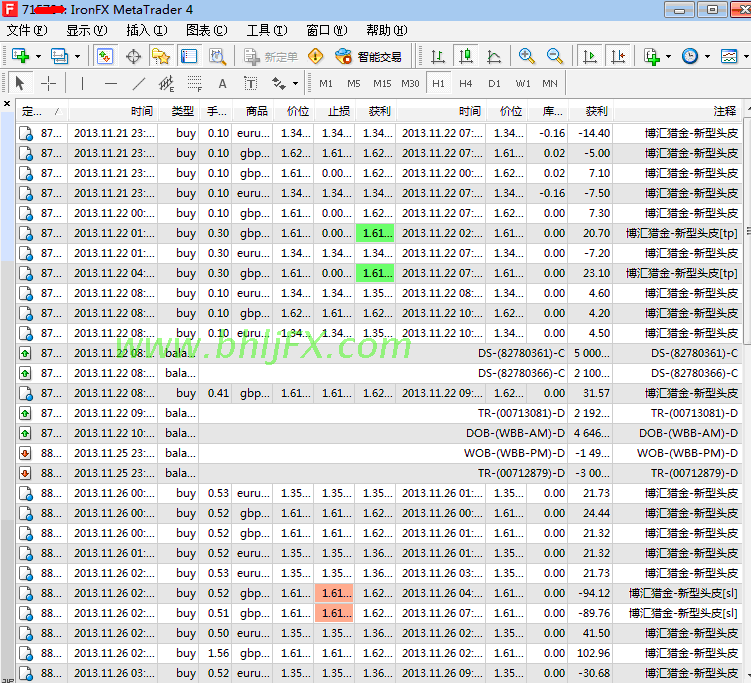Select the trendline tool
The width and height of the screenshot is (751, 683).
point(139,84)
